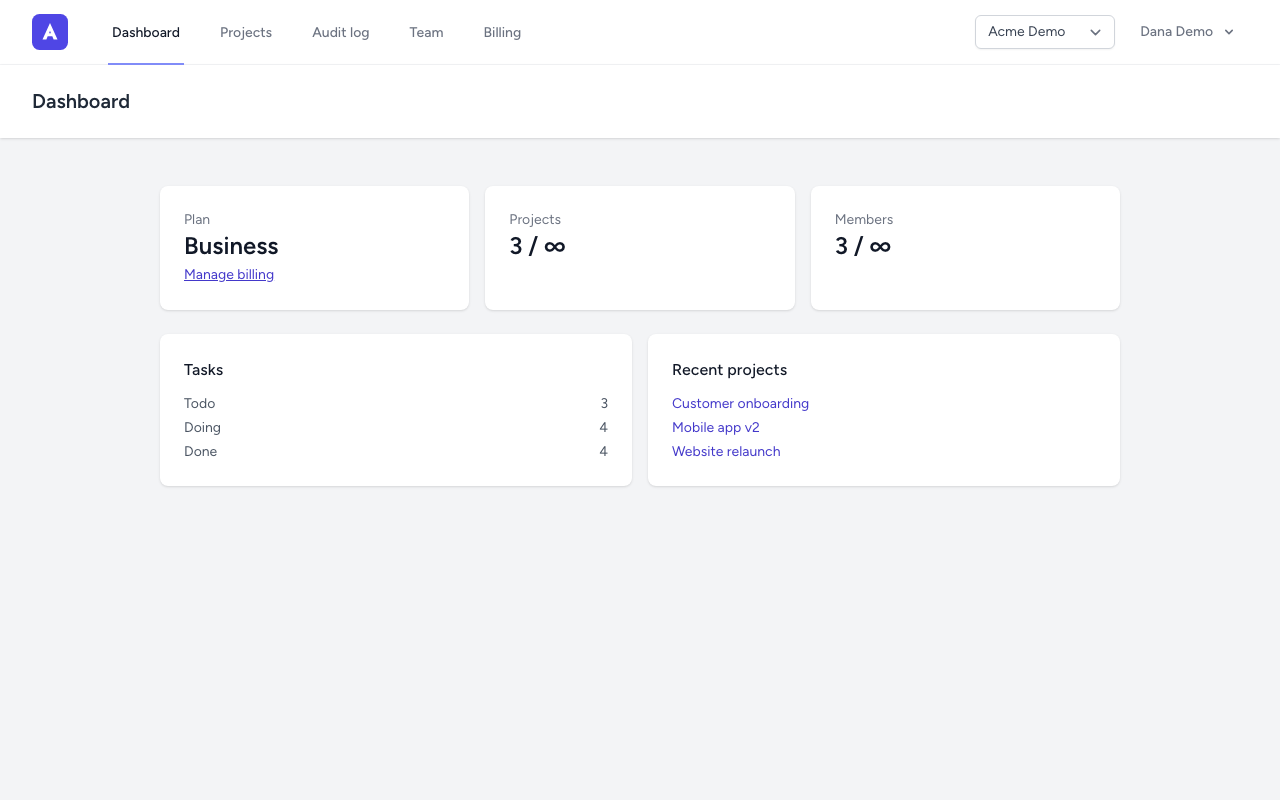Click the Business plan name
This screenshot has width=1280, height=800.
tap(231, 246)
